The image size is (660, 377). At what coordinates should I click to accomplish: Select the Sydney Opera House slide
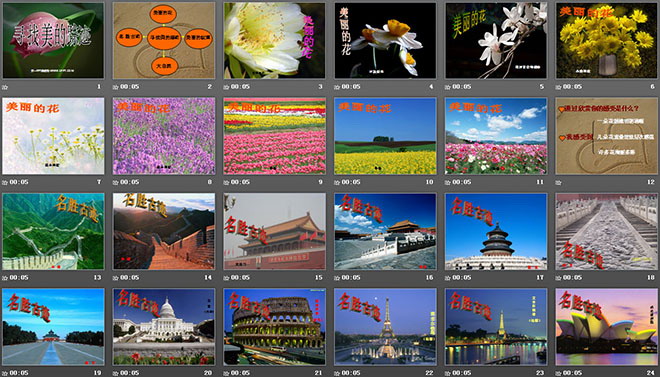[x=607, y=327]
